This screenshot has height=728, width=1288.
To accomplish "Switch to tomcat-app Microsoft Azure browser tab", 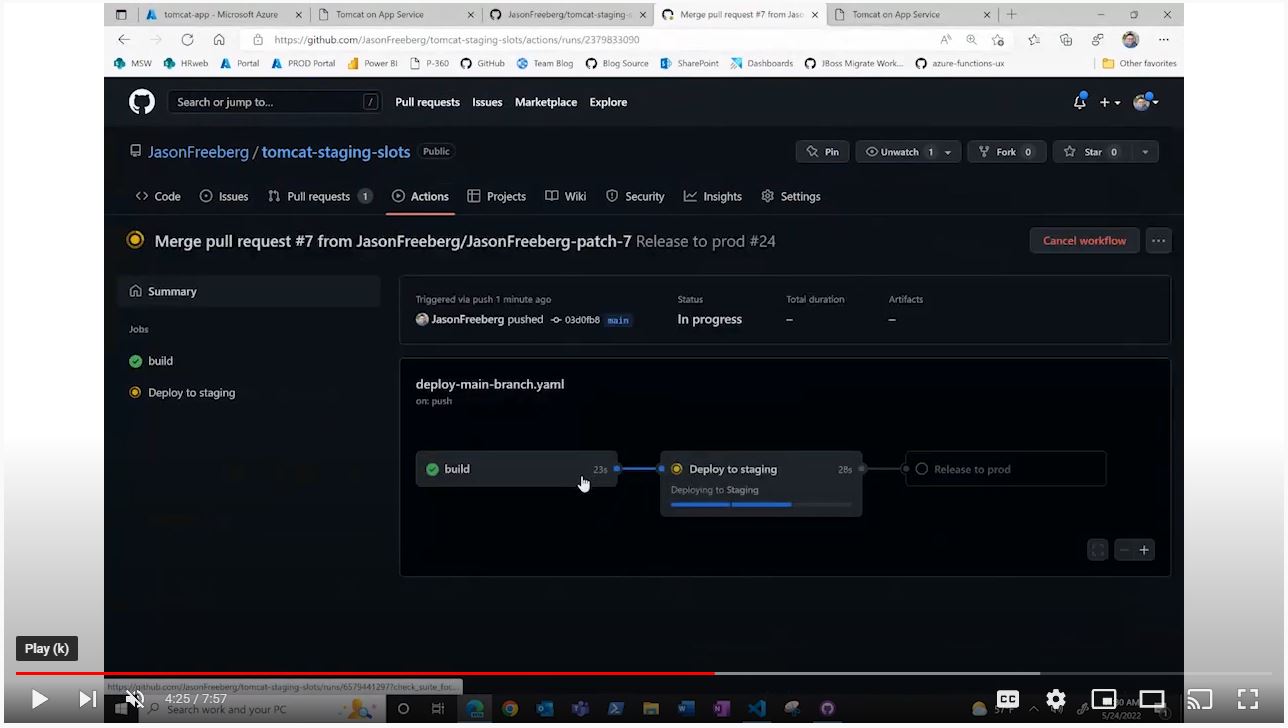I will (222, 15).
